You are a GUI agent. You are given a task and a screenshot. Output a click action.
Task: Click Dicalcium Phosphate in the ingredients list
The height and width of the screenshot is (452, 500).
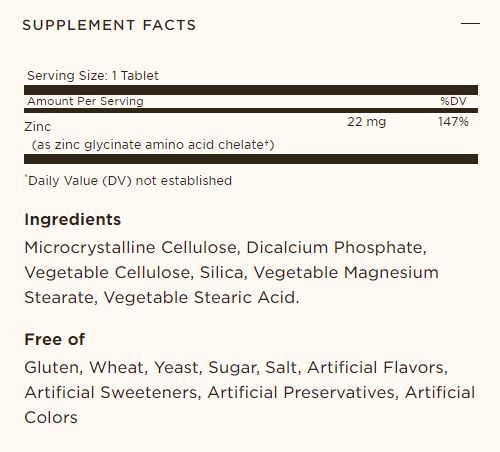coord(335,248)
